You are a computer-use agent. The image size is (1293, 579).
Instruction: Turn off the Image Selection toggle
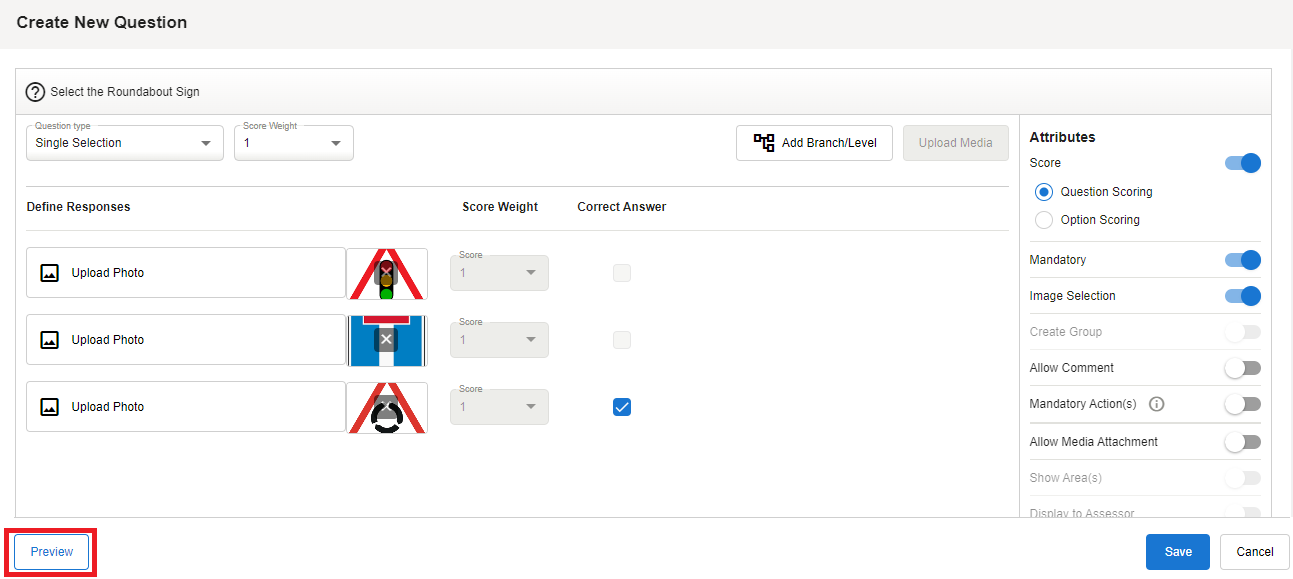(1243, 296)
